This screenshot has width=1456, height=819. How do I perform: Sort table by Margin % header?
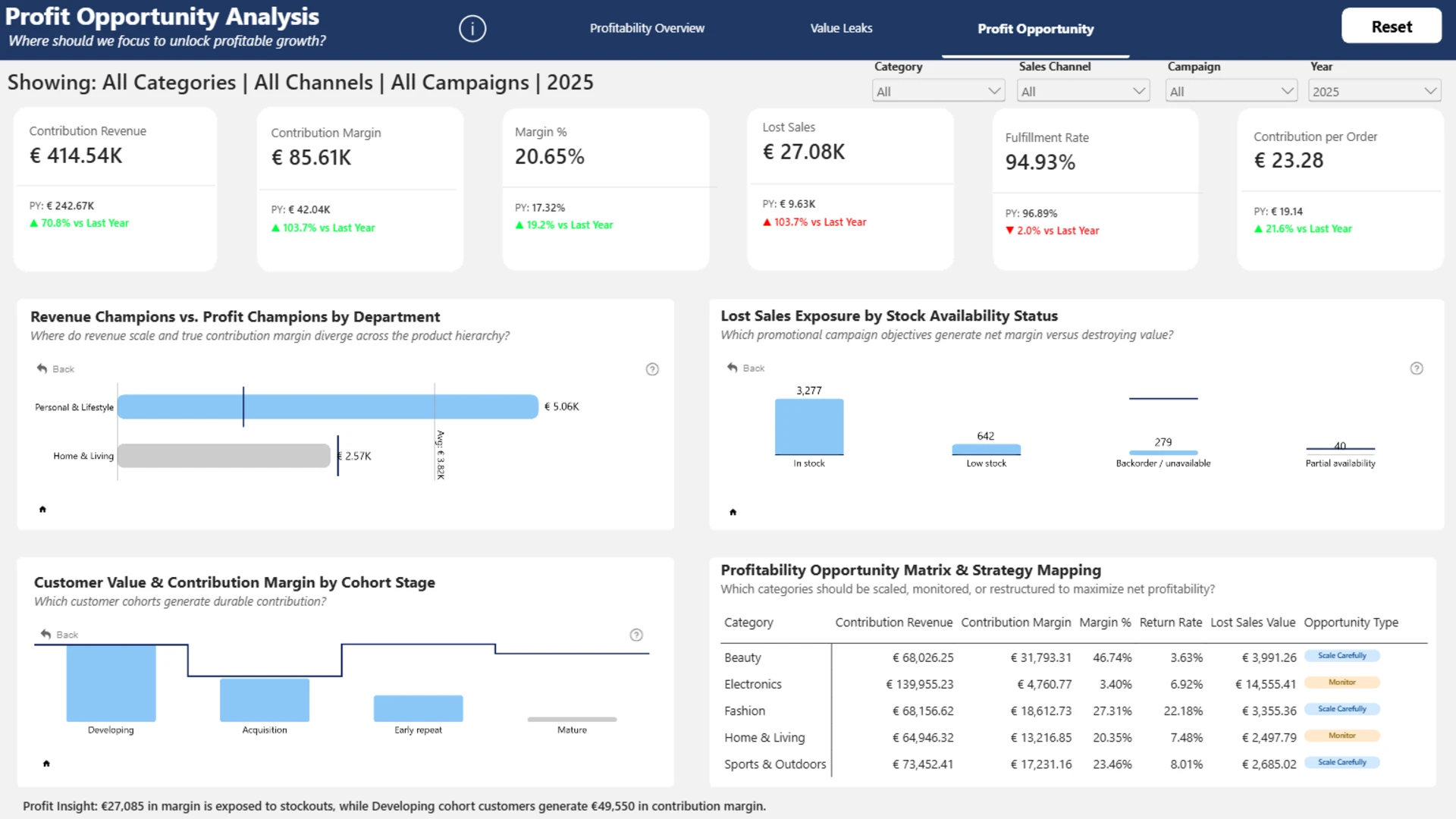tap(1105, 622)
